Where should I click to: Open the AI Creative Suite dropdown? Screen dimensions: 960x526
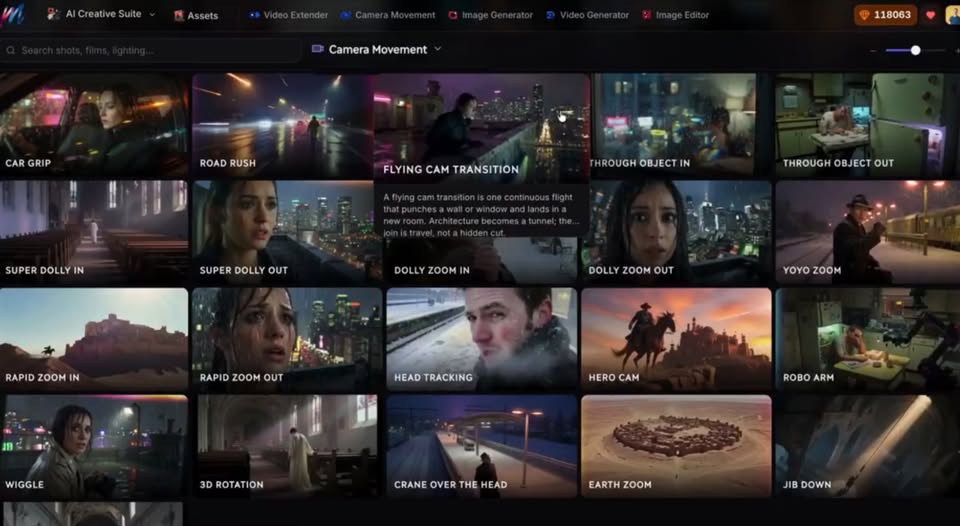[101, 14]
